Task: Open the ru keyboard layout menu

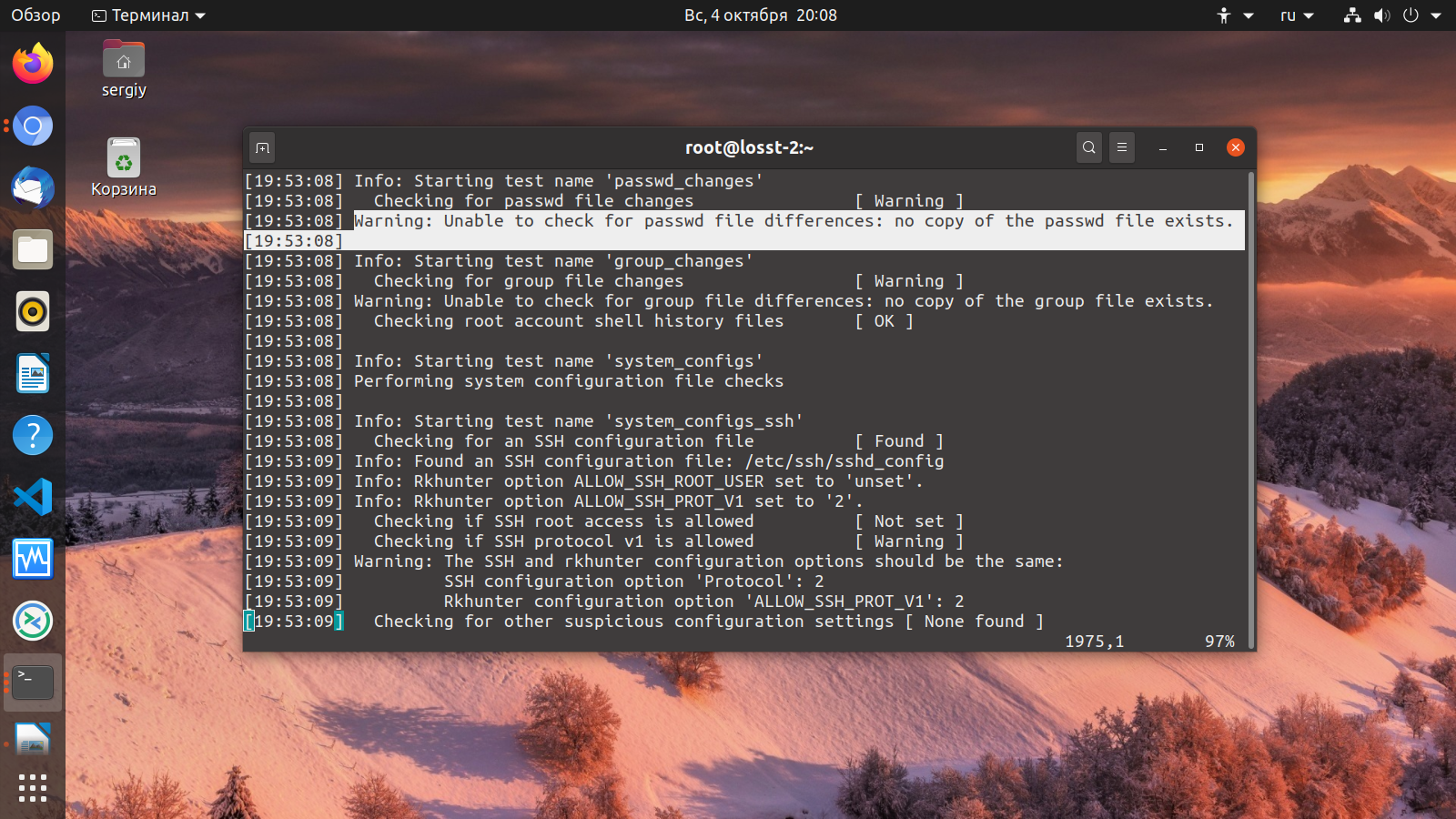Action: pos(1297,15)
